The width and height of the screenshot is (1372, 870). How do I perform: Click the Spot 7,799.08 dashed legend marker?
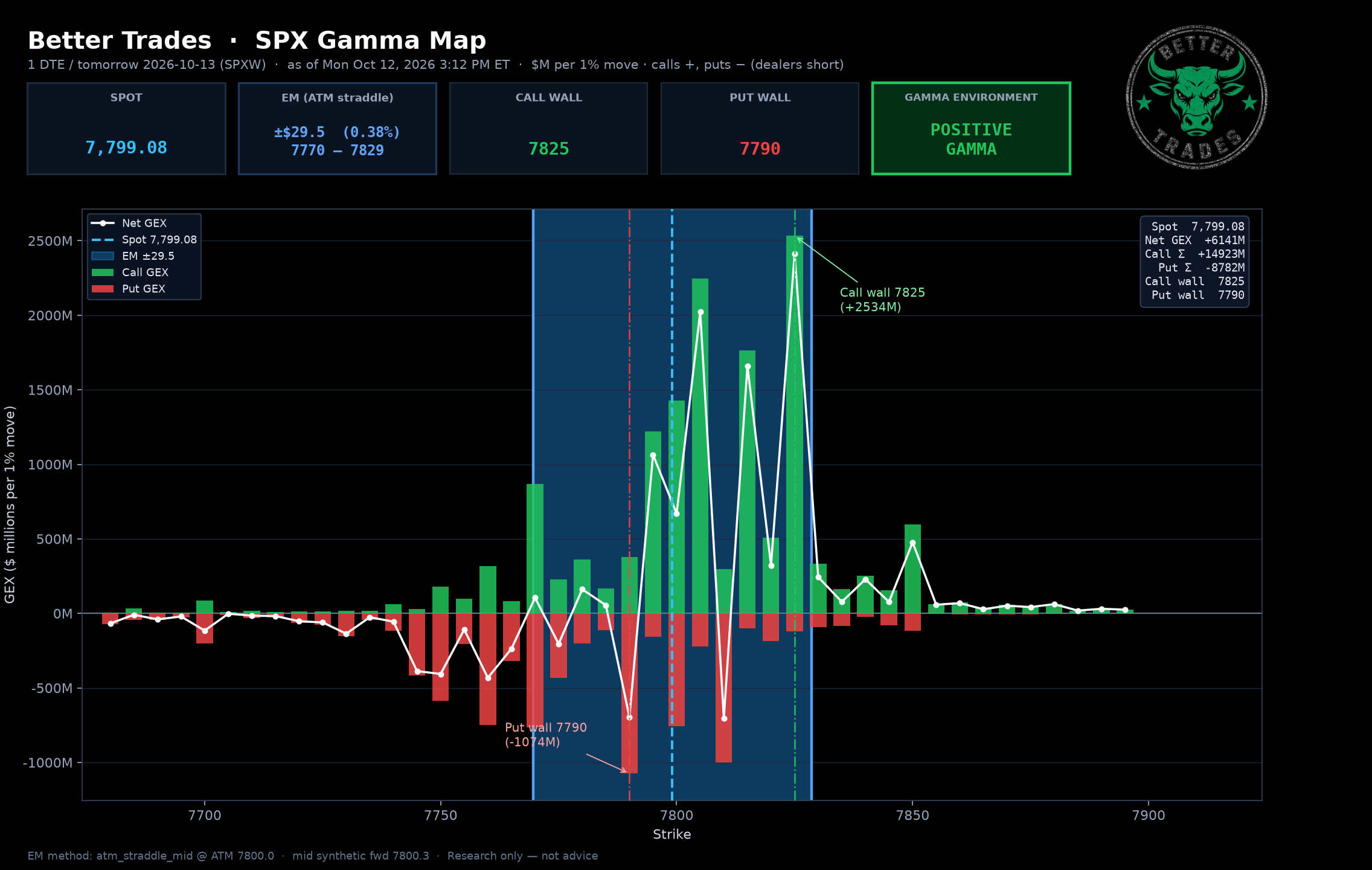coord(103,240)
